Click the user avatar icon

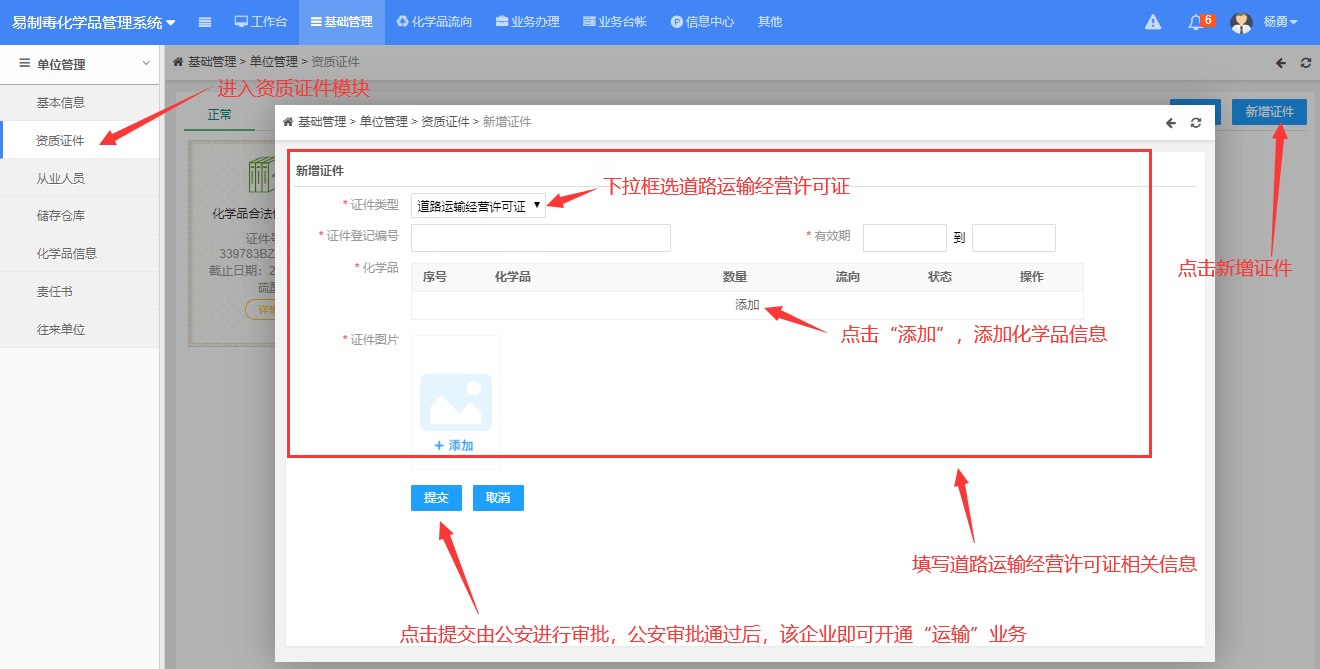click(x=1241, y=22)
